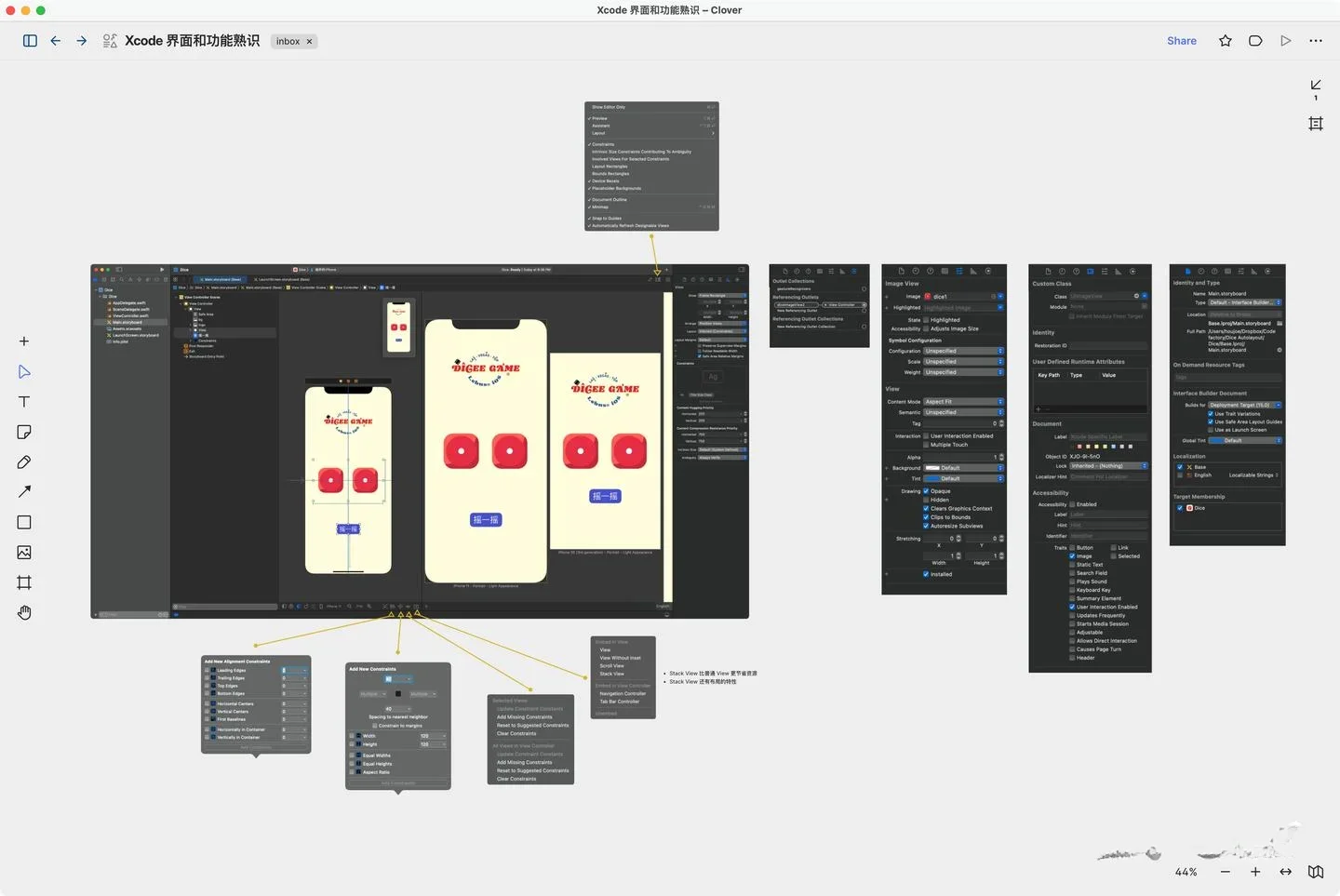Start presentation with the play icon
This screenshot has width=1340, height=896.
tap(1285, 41)
